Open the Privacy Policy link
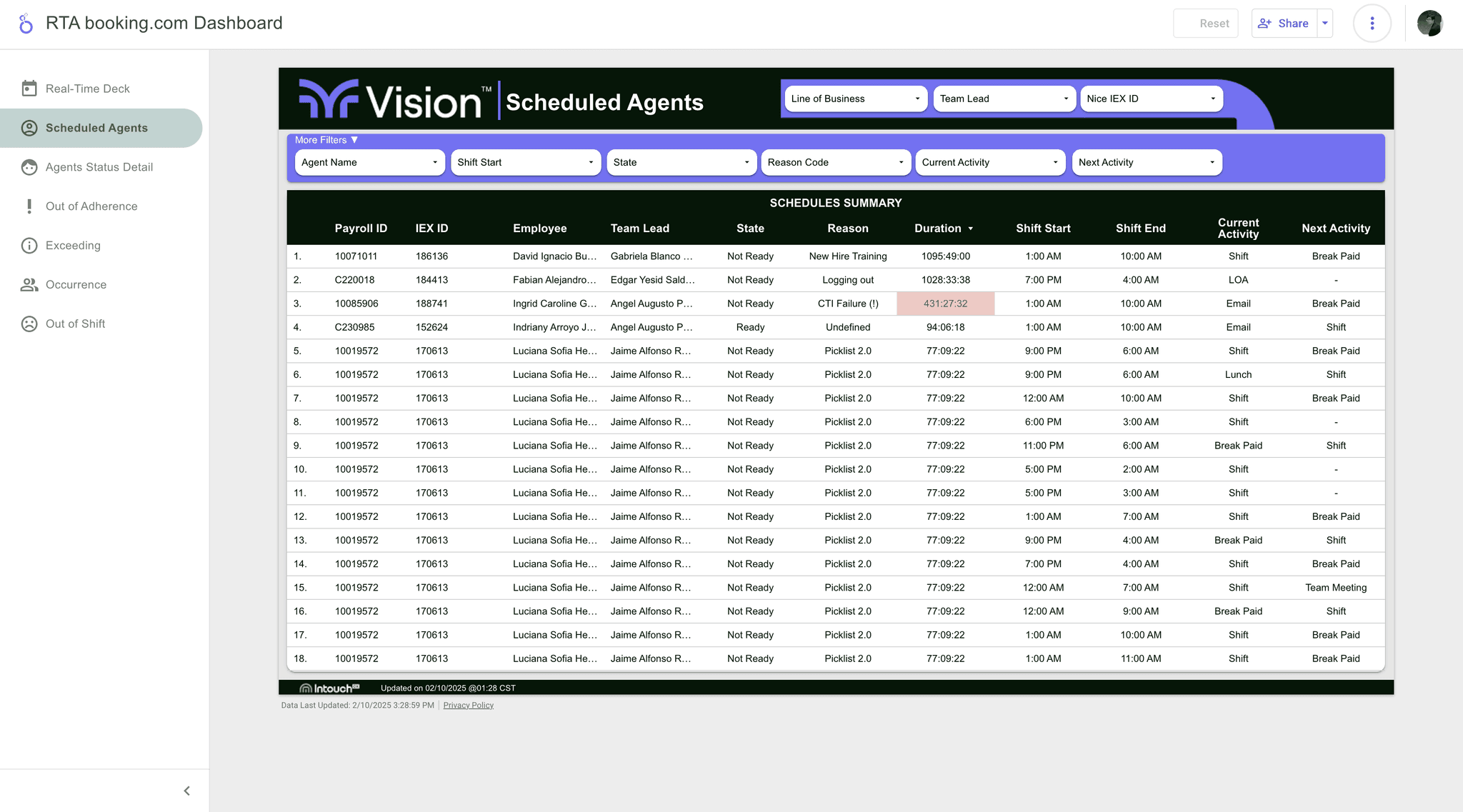This screenshot has height=812, width=1463. click(468, 705)
